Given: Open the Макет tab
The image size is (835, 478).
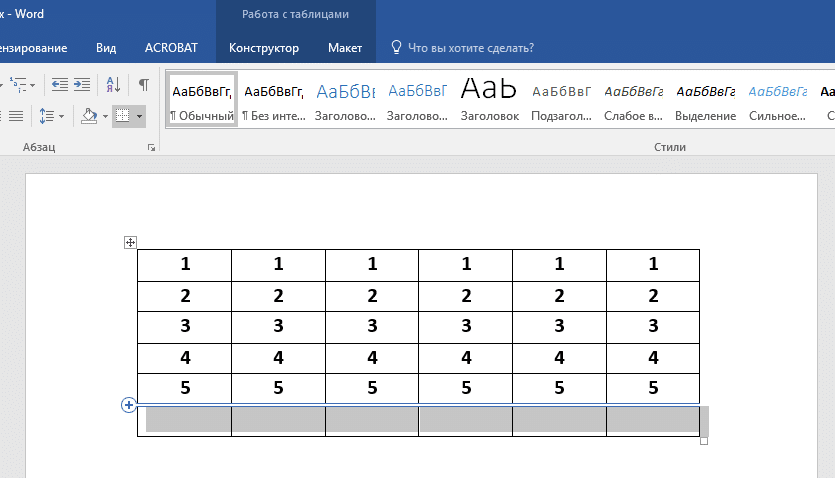Looking at the screenshot, I should pos(345,47).
